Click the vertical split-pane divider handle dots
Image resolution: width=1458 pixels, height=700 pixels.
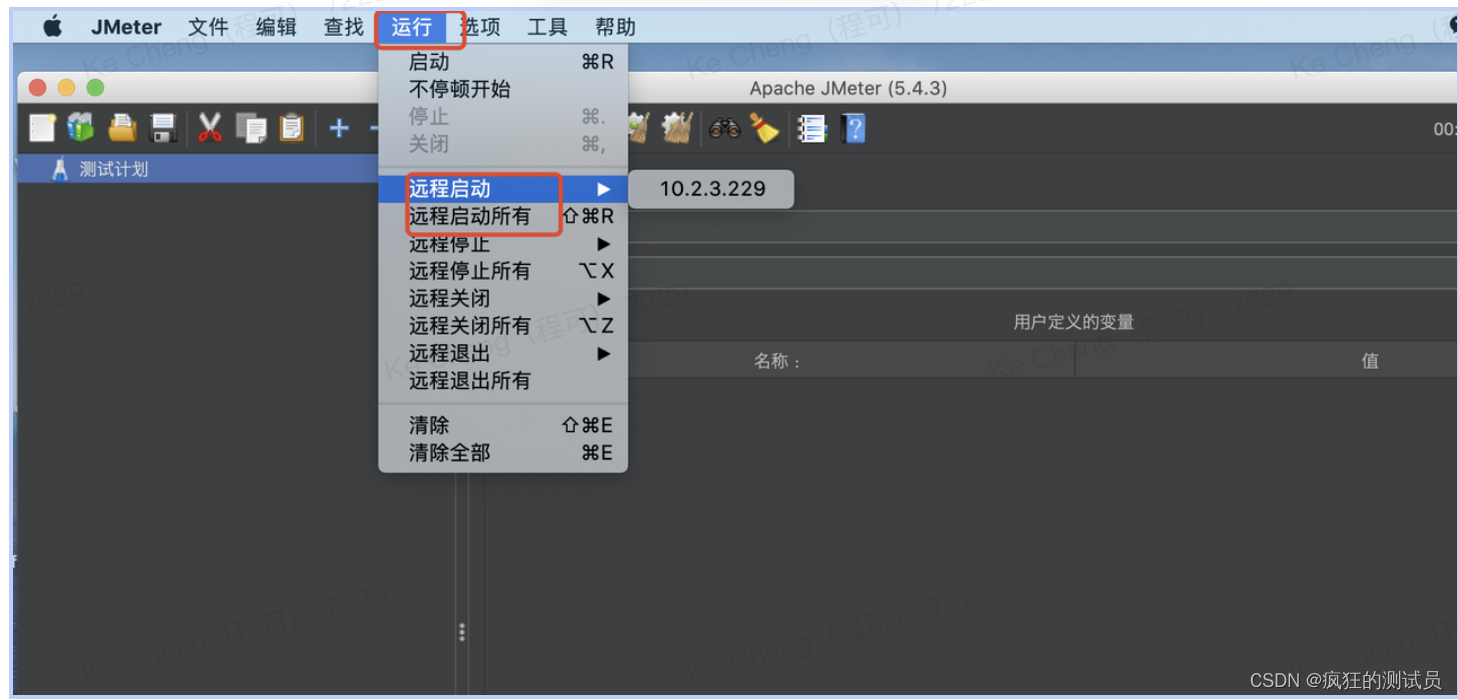tap(461, 633)
